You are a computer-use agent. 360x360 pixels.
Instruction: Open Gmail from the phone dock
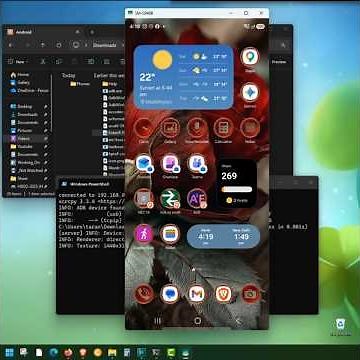click(x=197, y=294)
